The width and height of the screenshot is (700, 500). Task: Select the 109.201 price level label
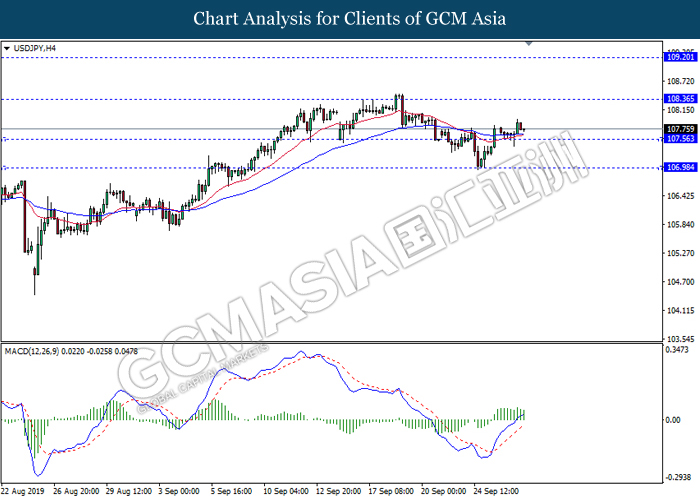pos(680,57)
